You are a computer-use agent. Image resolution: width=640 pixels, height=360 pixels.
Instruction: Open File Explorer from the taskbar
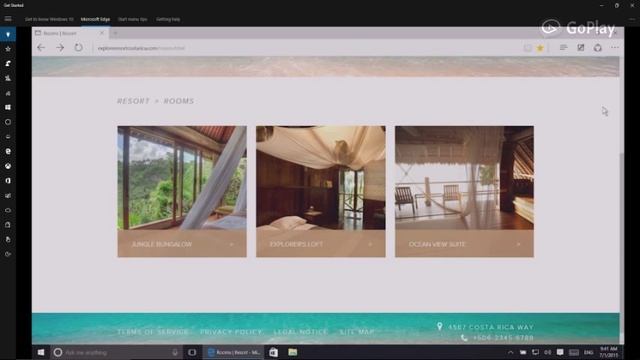(x=293, y=352)
